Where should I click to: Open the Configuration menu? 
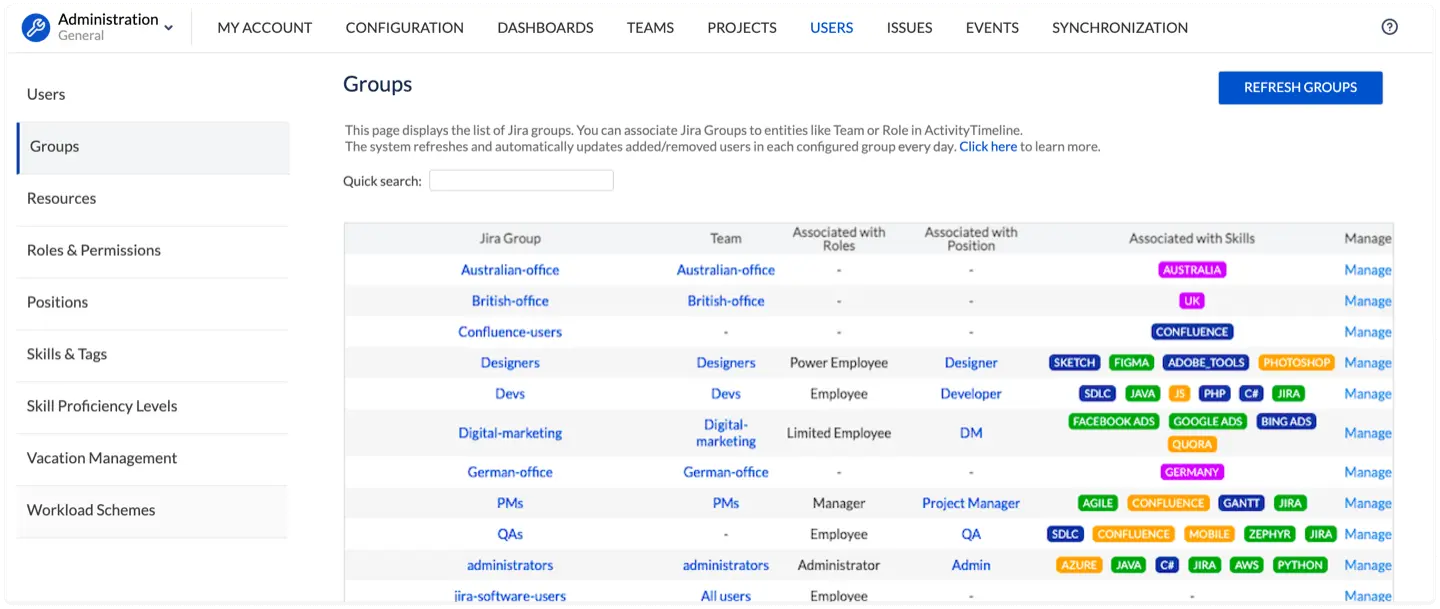tap(404, 28)
